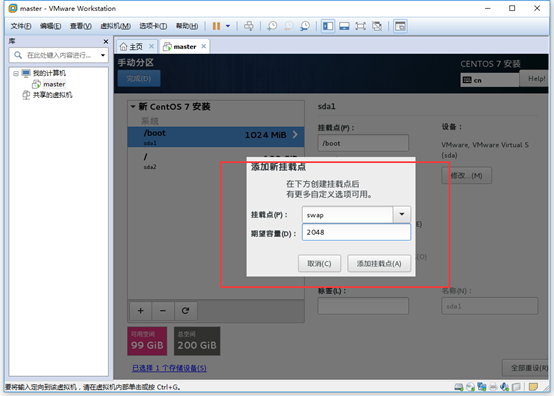Screen dimensions: 554x396
Task: Collapse the 我的计算机 tree node
Action: pyautogui.click(x=16, y=73)
